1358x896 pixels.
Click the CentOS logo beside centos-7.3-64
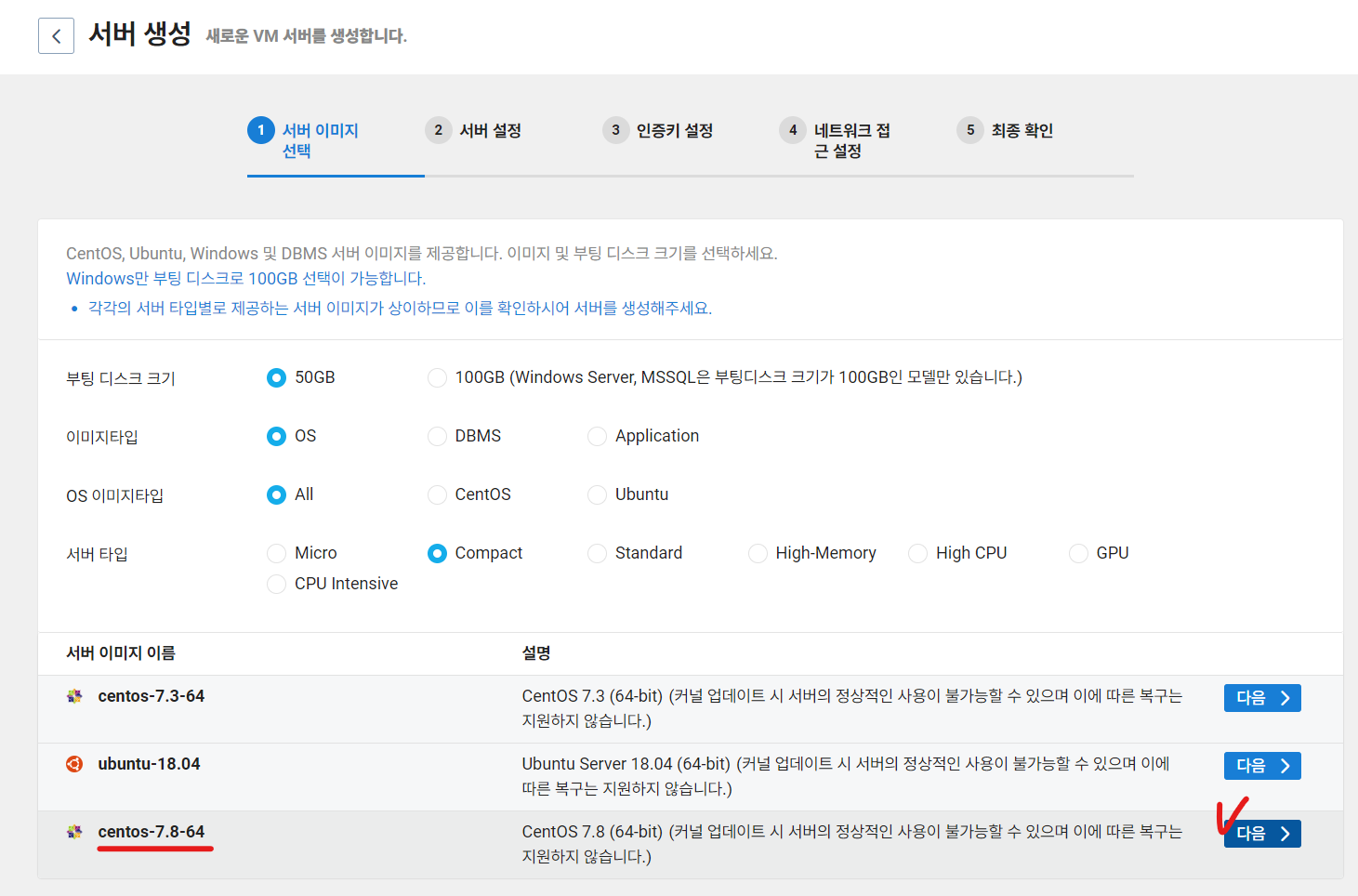click(x=75, y=695)
